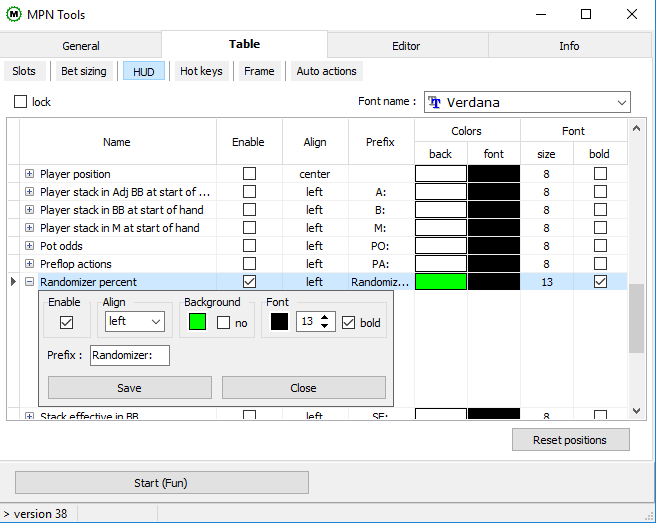
Task: Click the current row arrow indicator
Action: coord(13,282)
